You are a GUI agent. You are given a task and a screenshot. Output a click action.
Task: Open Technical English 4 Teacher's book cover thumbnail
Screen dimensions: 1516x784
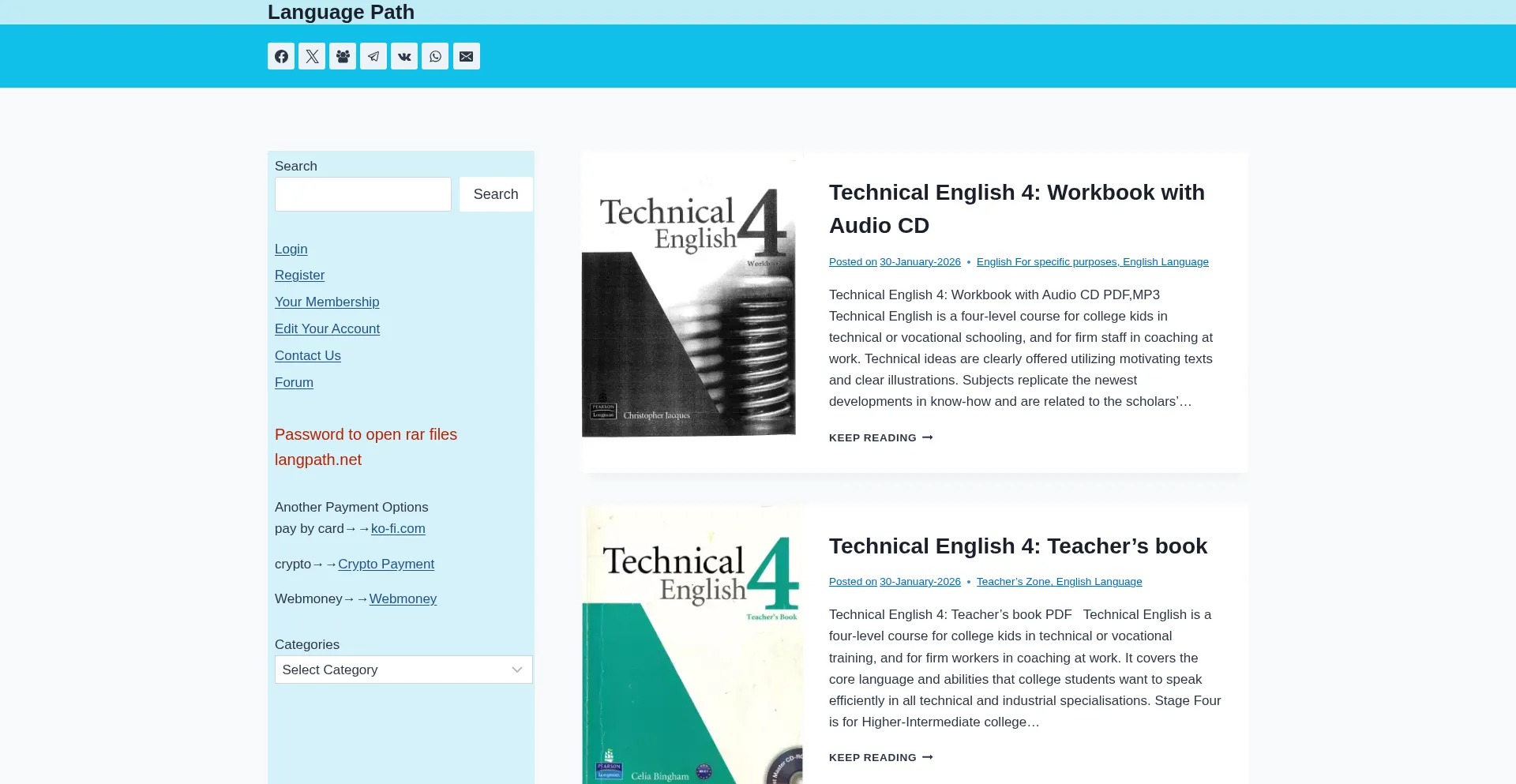(692, 645)
